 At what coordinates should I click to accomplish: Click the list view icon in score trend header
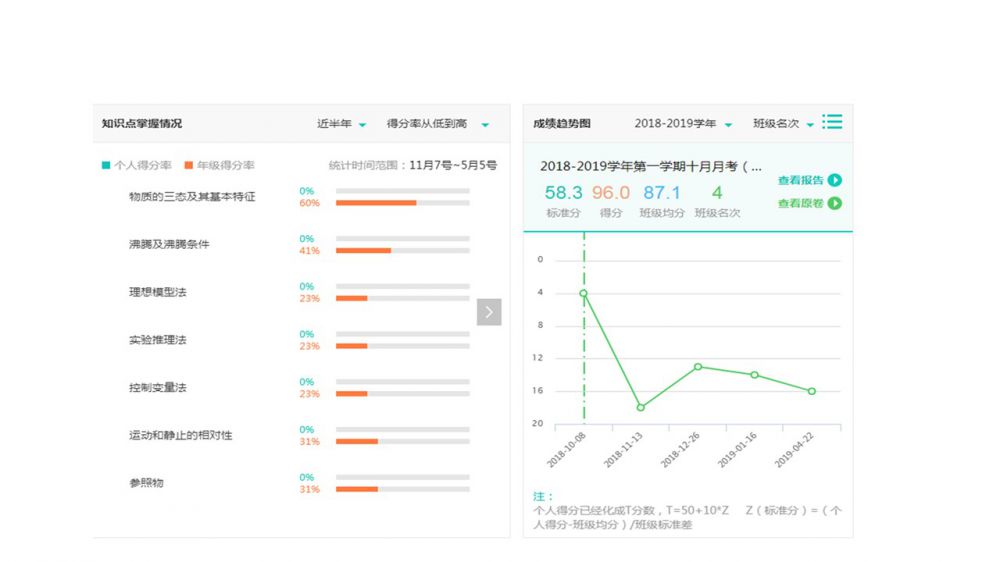tap(832, 122)
